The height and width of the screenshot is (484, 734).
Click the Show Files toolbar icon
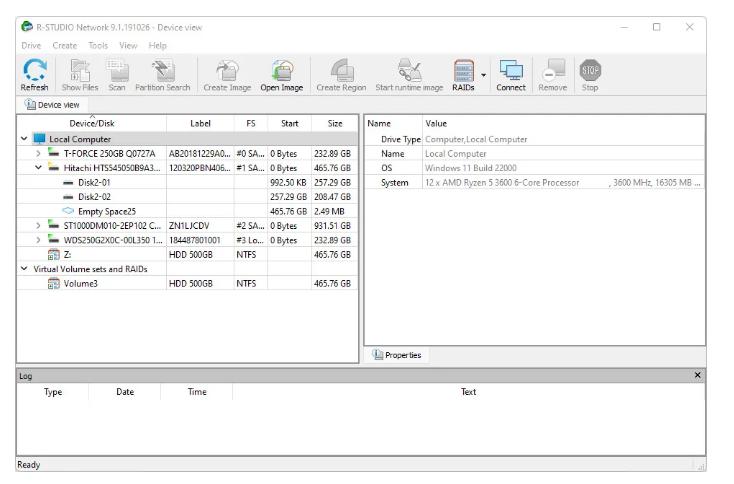click(79, 72)
